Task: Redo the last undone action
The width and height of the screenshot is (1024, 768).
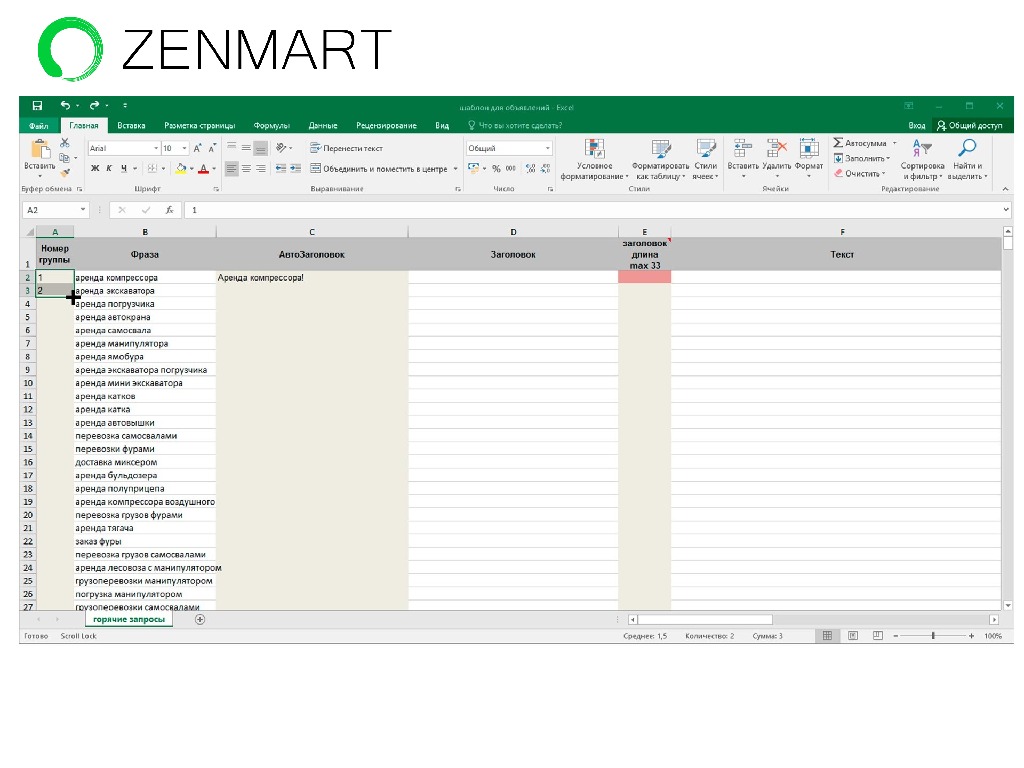Action: (x=94, y=105)
